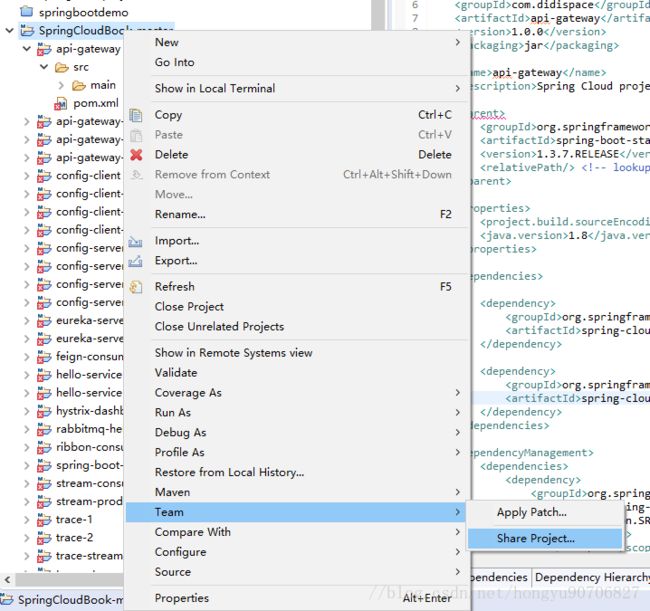Collapse the src folder node

tap(43, 67)
